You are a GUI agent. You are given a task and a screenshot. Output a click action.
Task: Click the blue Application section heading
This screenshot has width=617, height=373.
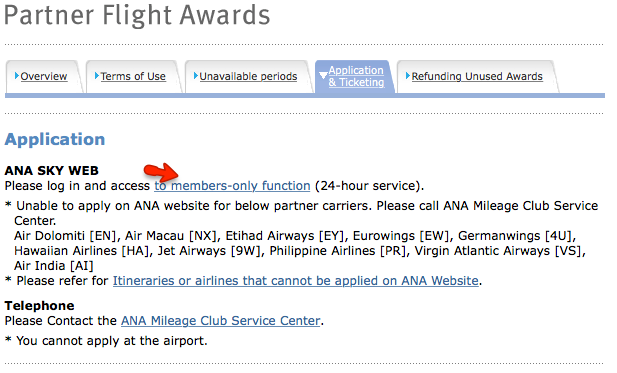coord(55,139)
